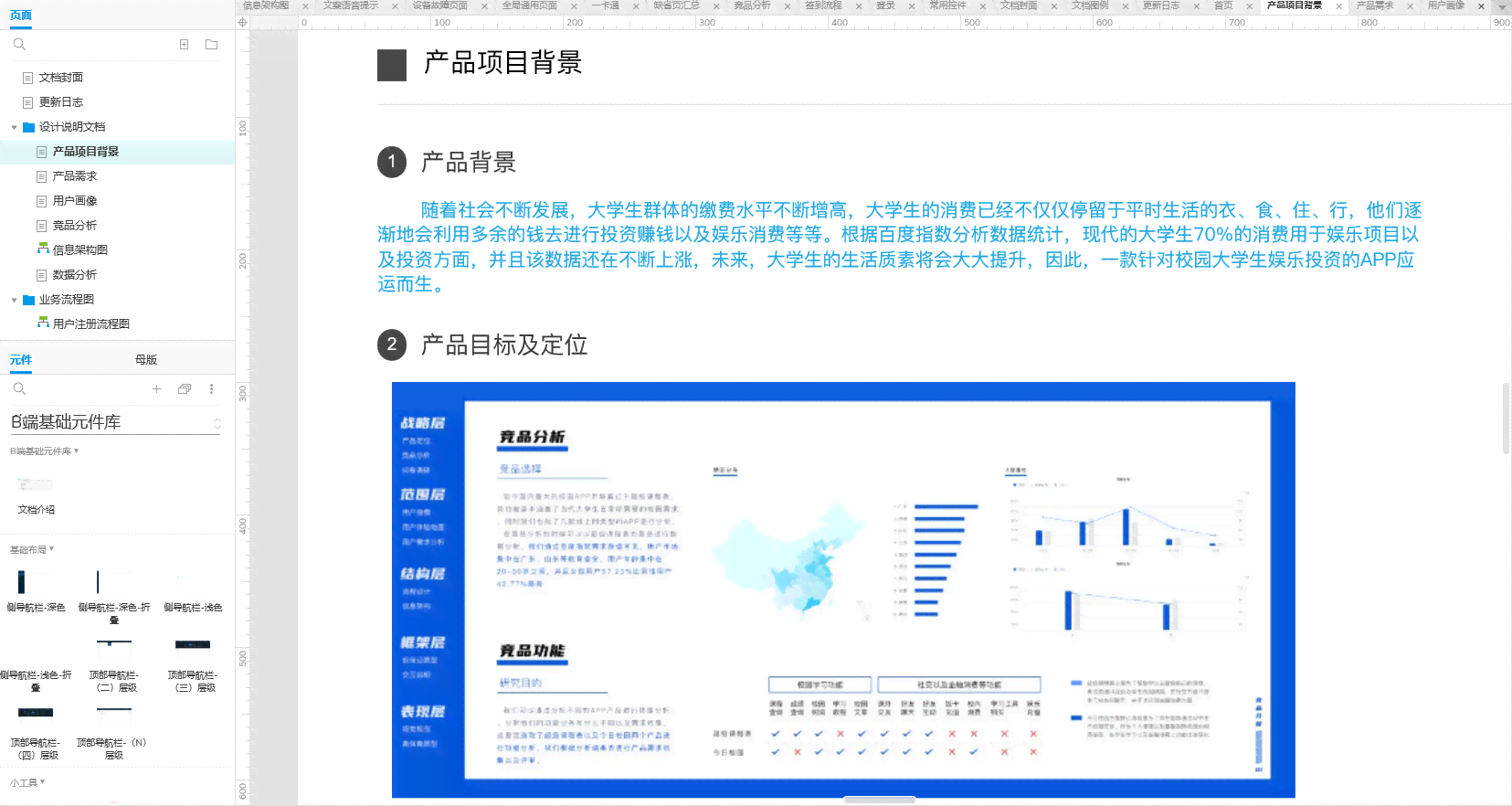This screenshot has width=1512, height=806.
Task: Select the 文档介绍 widget thumbnail
Action: click(x=36, y=484)
